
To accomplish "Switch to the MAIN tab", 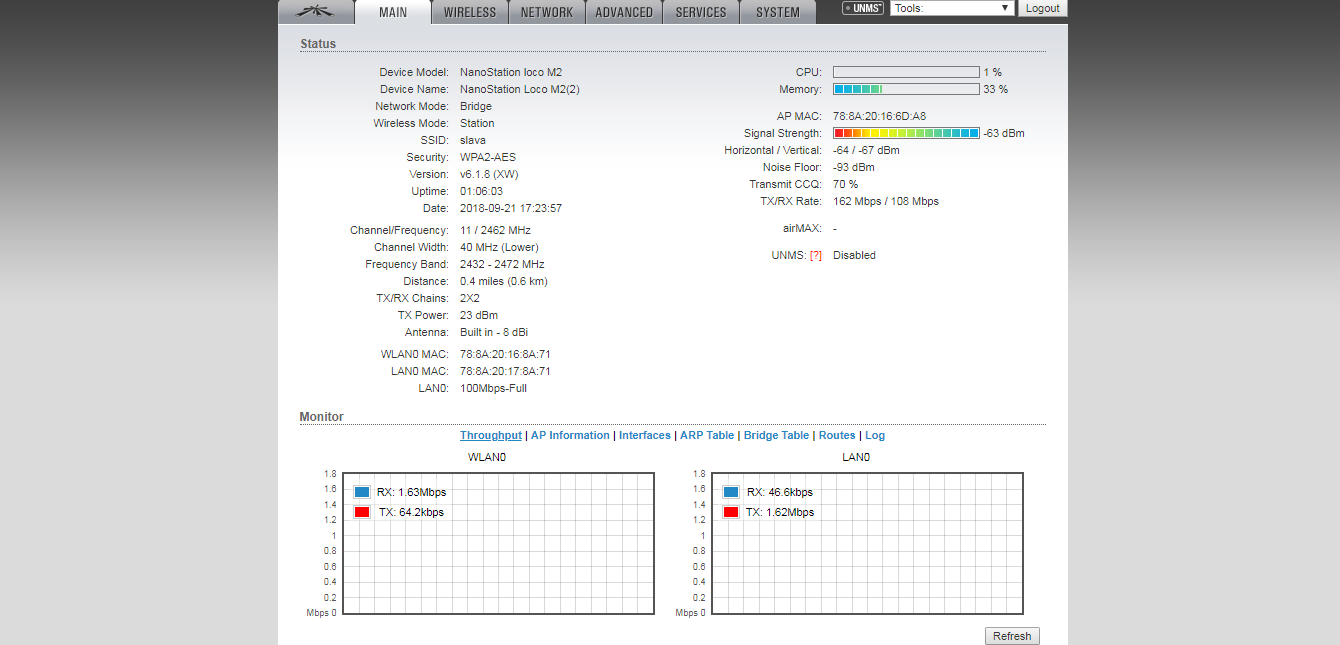I will click(393, 12).
